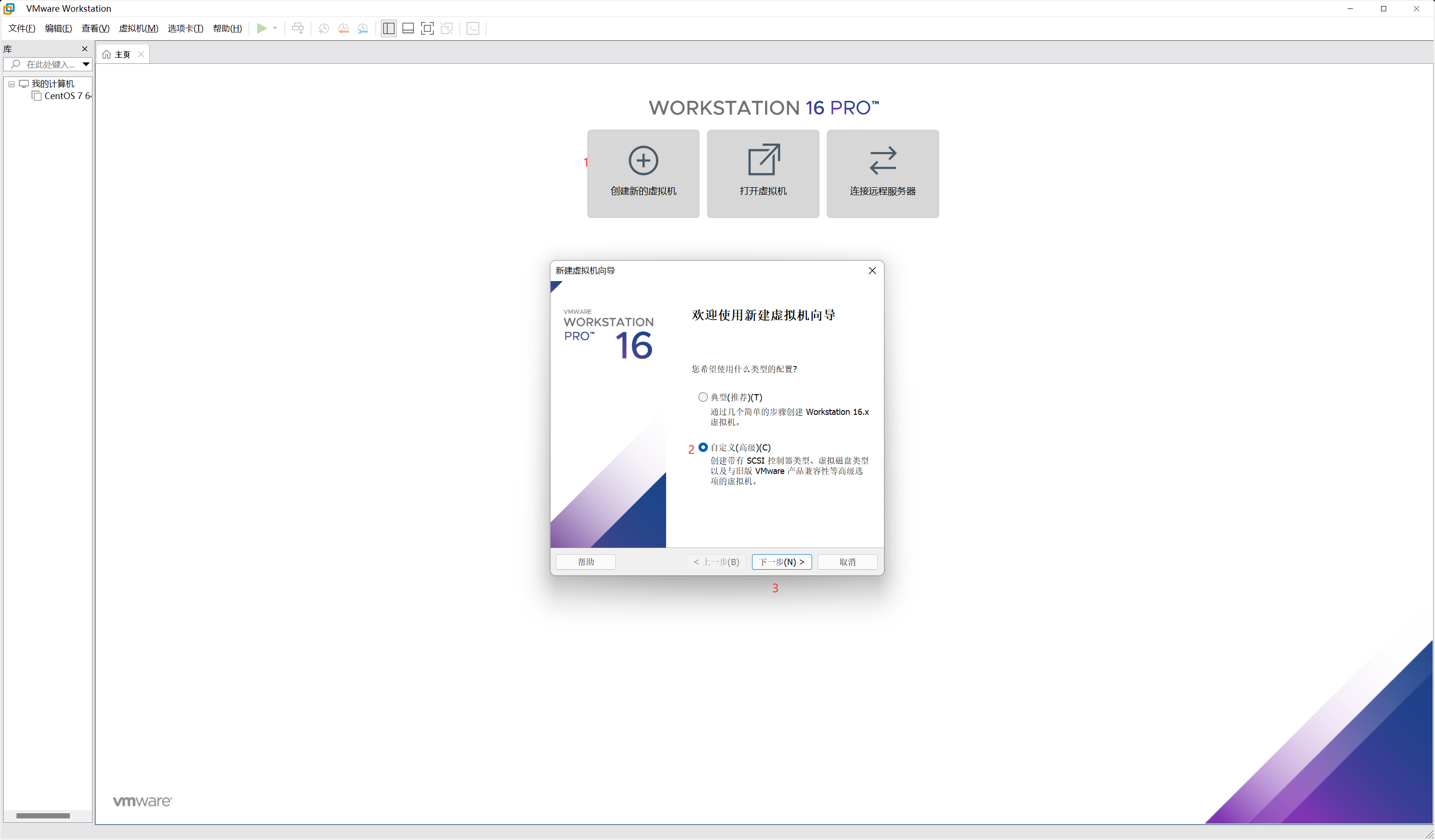Viewport: 1435px width, 840px height.
Task: Click the take snapshot clock icon
Action: click(323, 29)
